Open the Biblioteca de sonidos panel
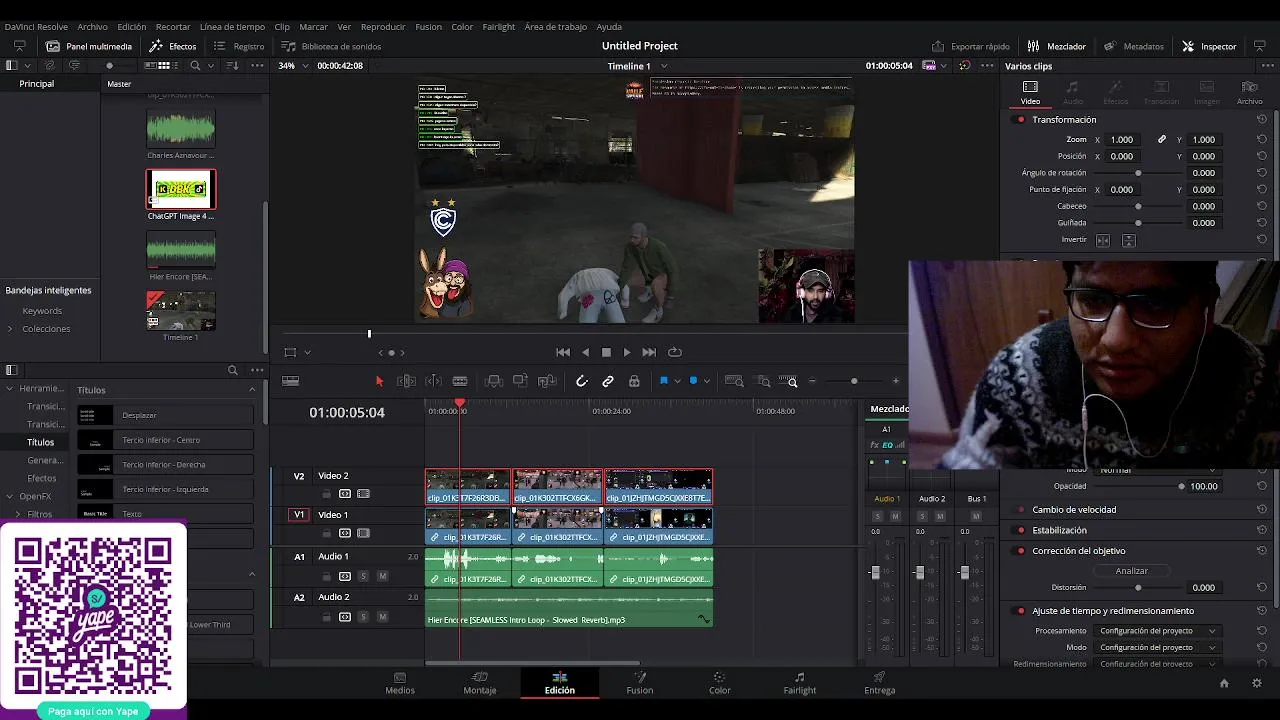The width and height of the screenshot is (1280, 720). (x=331, y=46)
